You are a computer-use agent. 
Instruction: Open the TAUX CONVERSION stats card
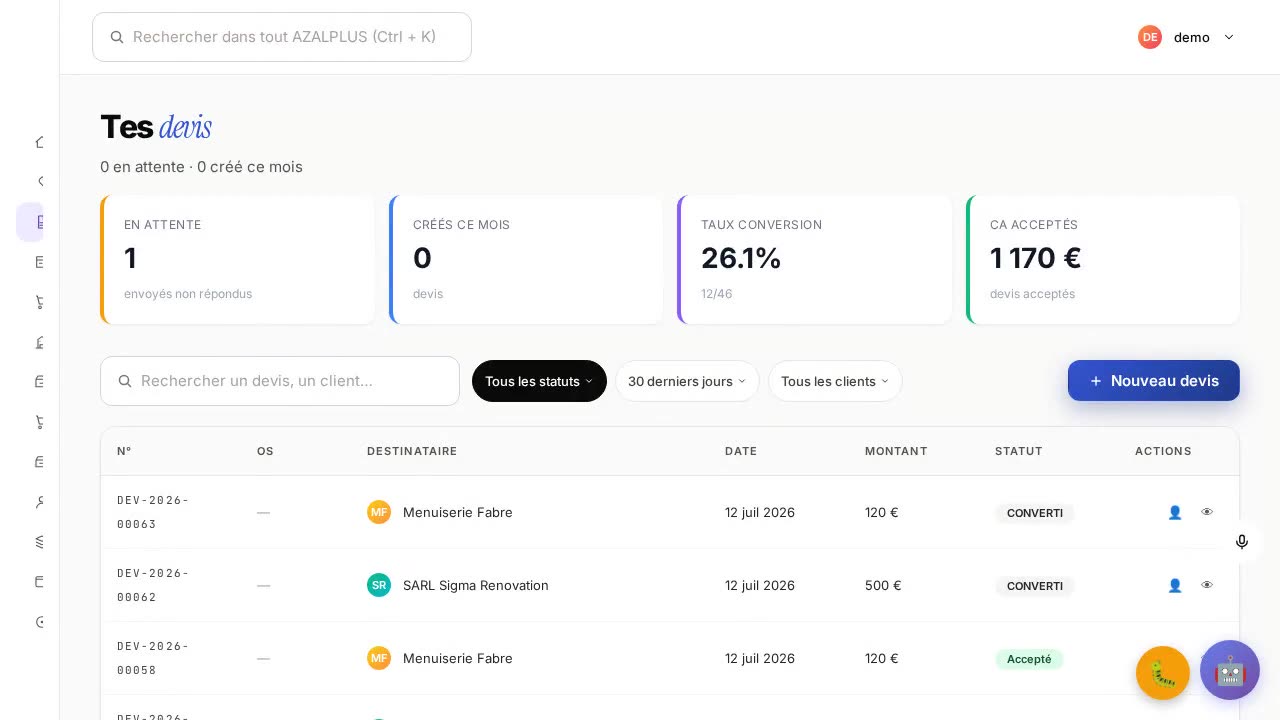click(x=815, y=260)
